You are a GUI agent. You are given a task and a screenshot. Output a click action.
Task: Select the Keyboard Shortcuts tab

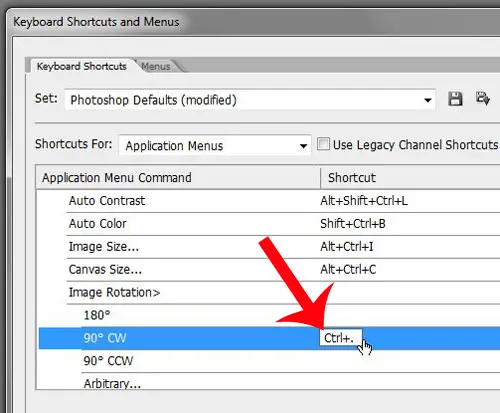82,66
